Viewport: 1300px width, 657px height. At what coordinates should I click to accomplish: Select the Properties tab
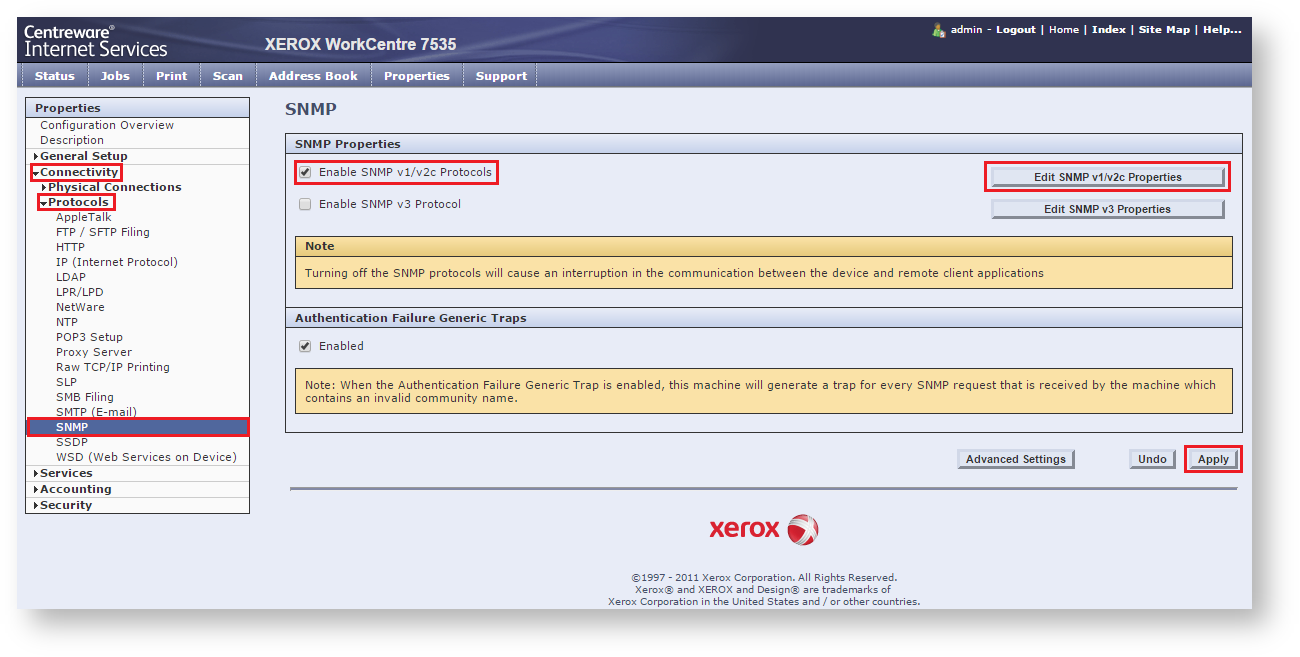click(x=416, y=76)
